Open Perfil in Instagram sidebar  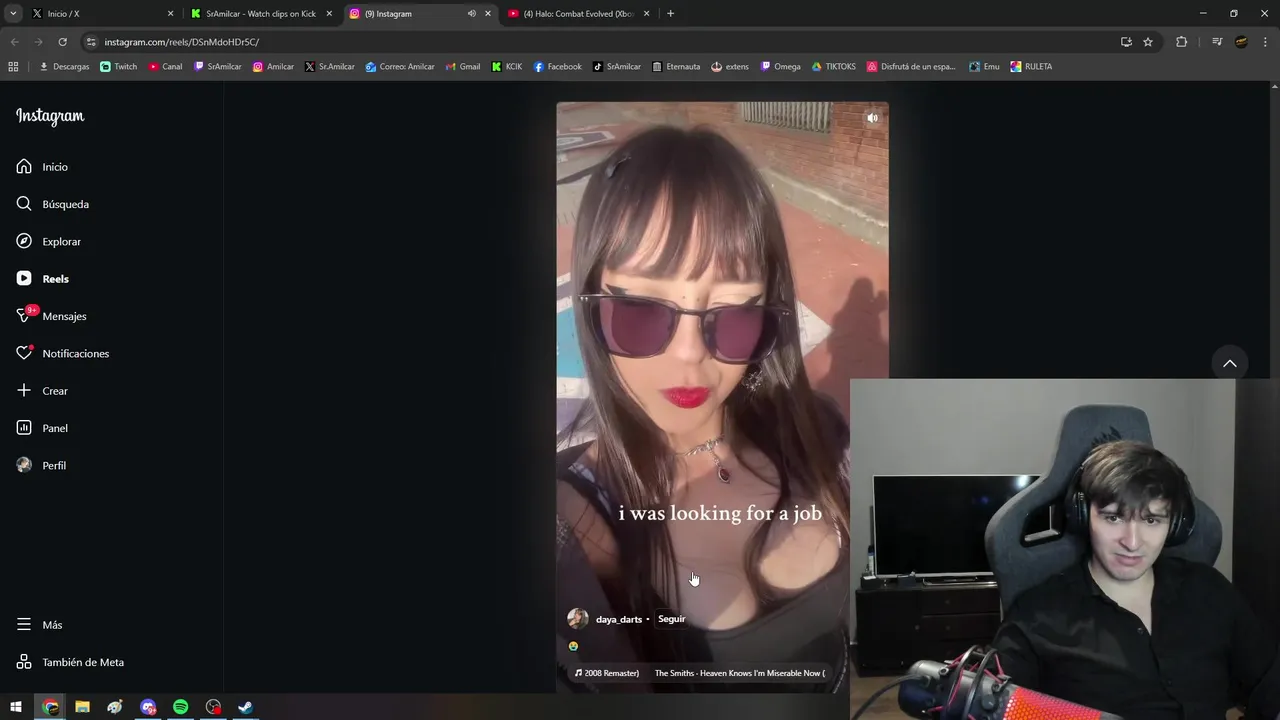tap(41, 465)
